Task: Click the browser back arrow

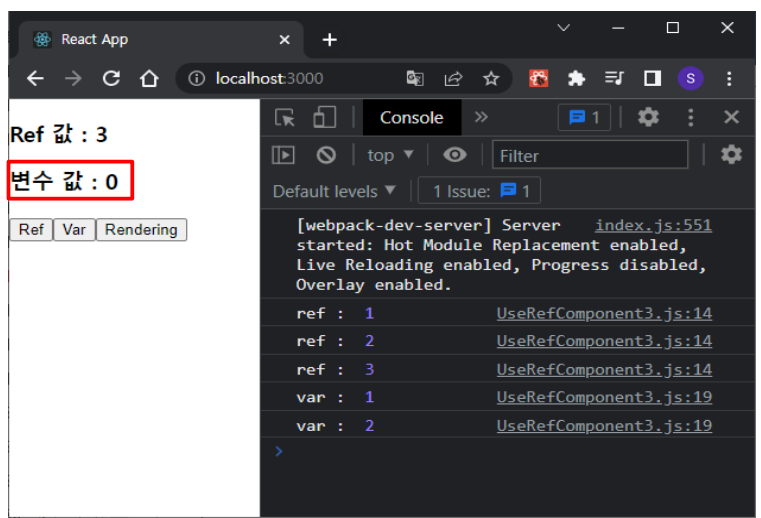Action: click(x=35, y=78)
